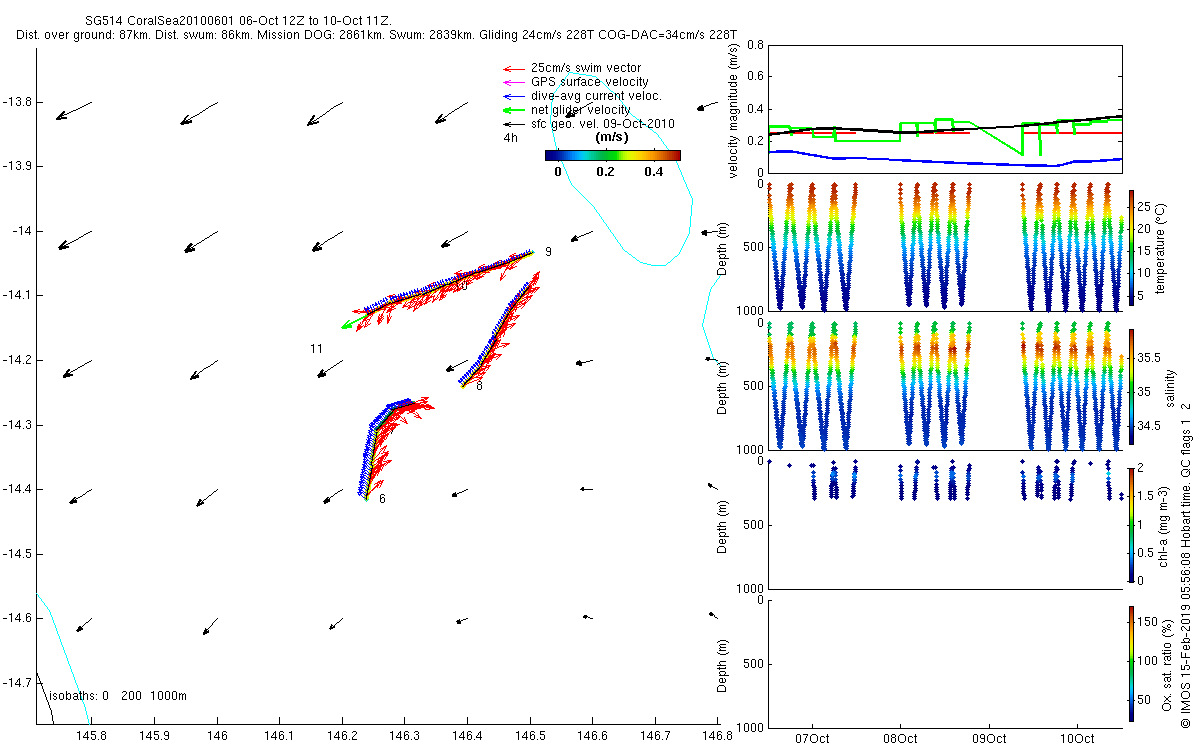Click longitude tick '145.9'
Viewport: 1200px width, 750px height.
click(x=155, y=736)
